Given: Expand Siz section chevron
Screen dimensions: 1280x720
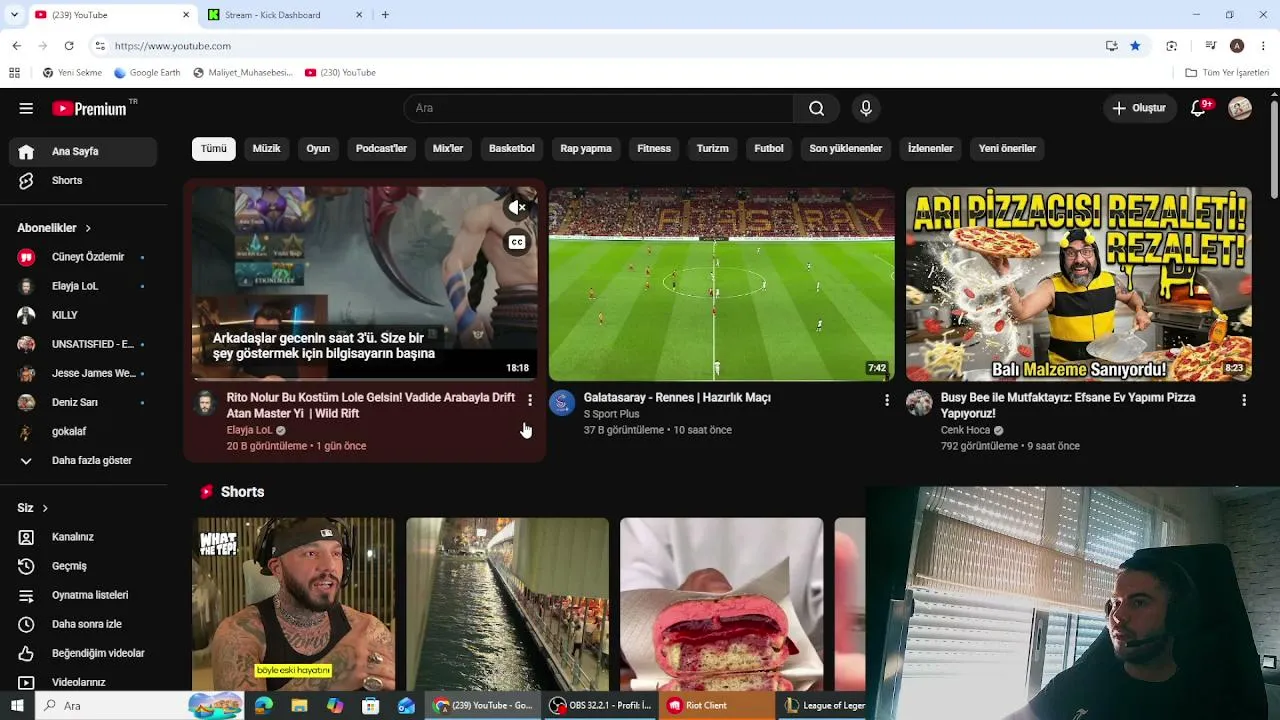Looking at the screenshot, I should point(45,508).
